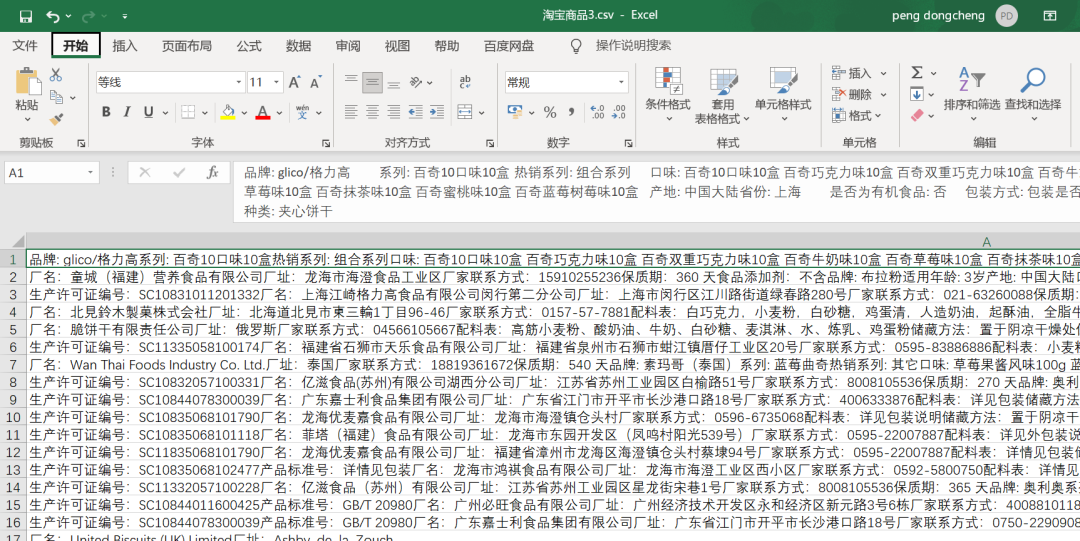Image resolution: width=1080 pixels, height=541 pixels.
Task: Click the clear eraser icon
Action: 917,116
